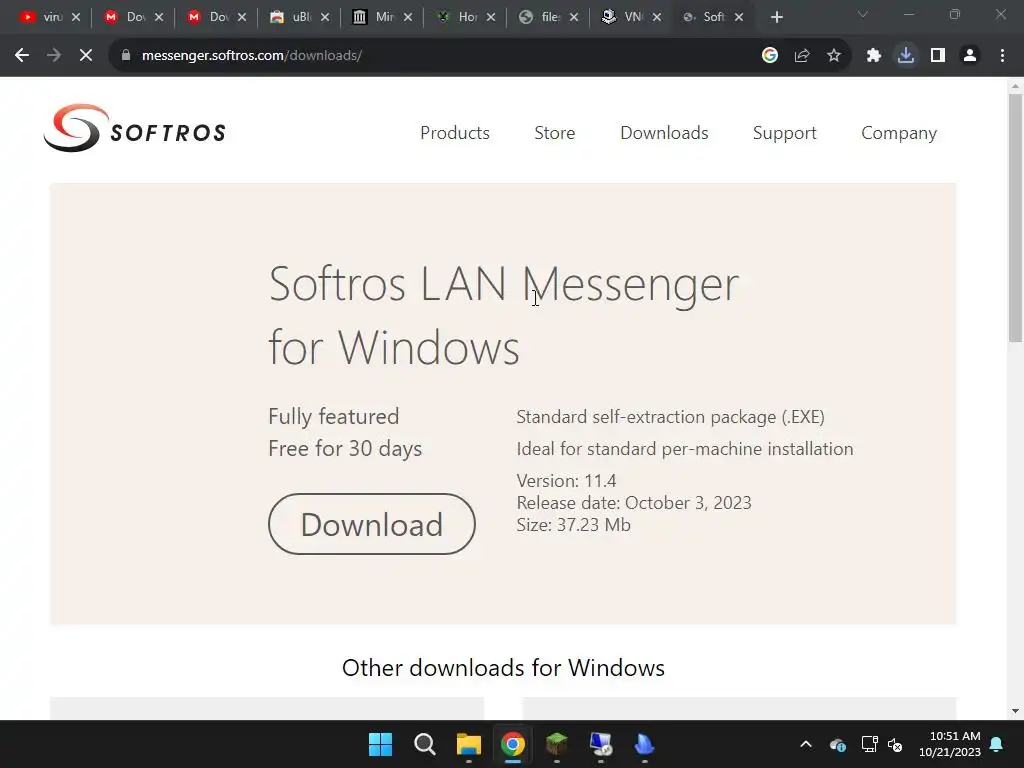The image size is (1024, 768).
Task: Close the uBl tab
Action: point(325,17)
